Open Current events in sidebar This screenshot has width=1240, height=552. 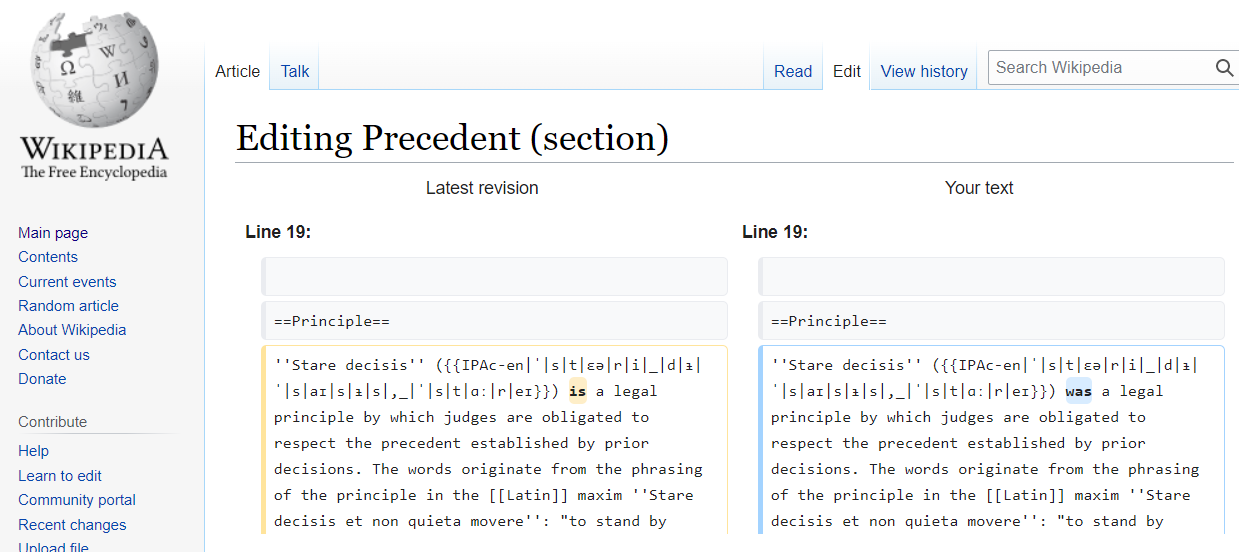[67, 282]
